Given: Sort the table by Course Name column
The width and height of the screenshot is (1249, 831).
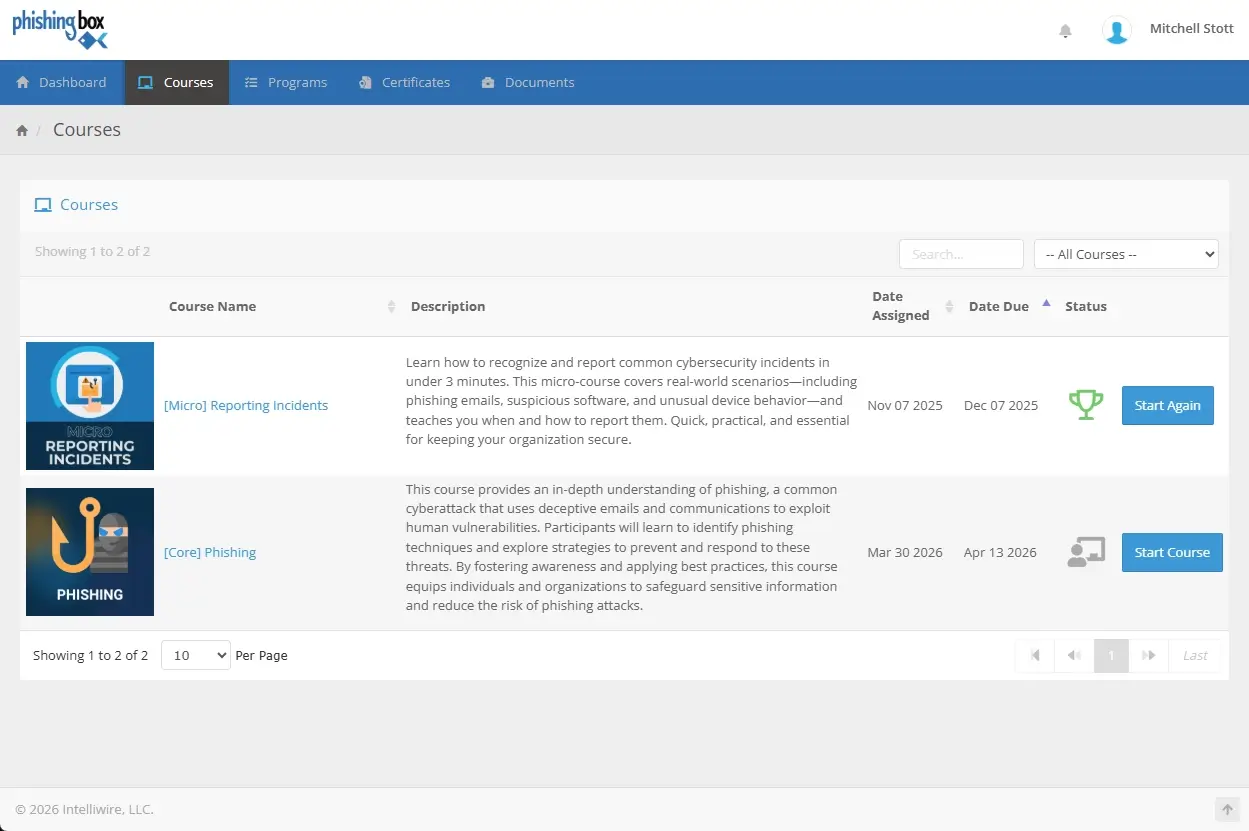Looking at the screenshot, I should (x=212, y=306).
